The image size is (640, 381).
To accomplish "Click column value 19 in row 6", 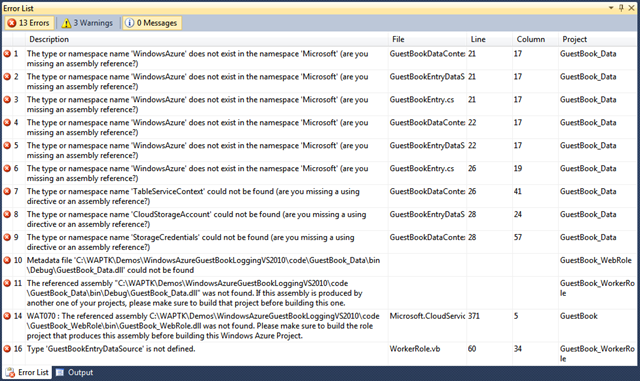I will tap(518, 168).
